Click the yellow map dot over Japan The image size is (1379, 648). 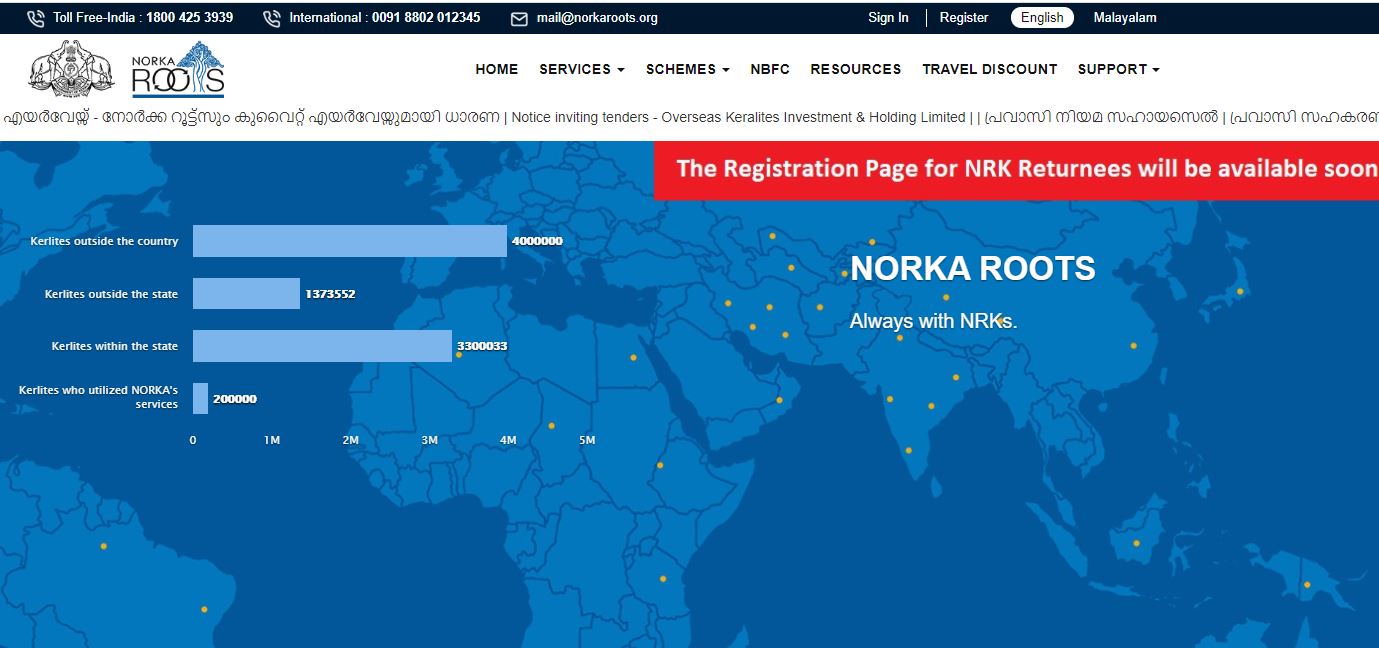click(x=1240, y=292)
